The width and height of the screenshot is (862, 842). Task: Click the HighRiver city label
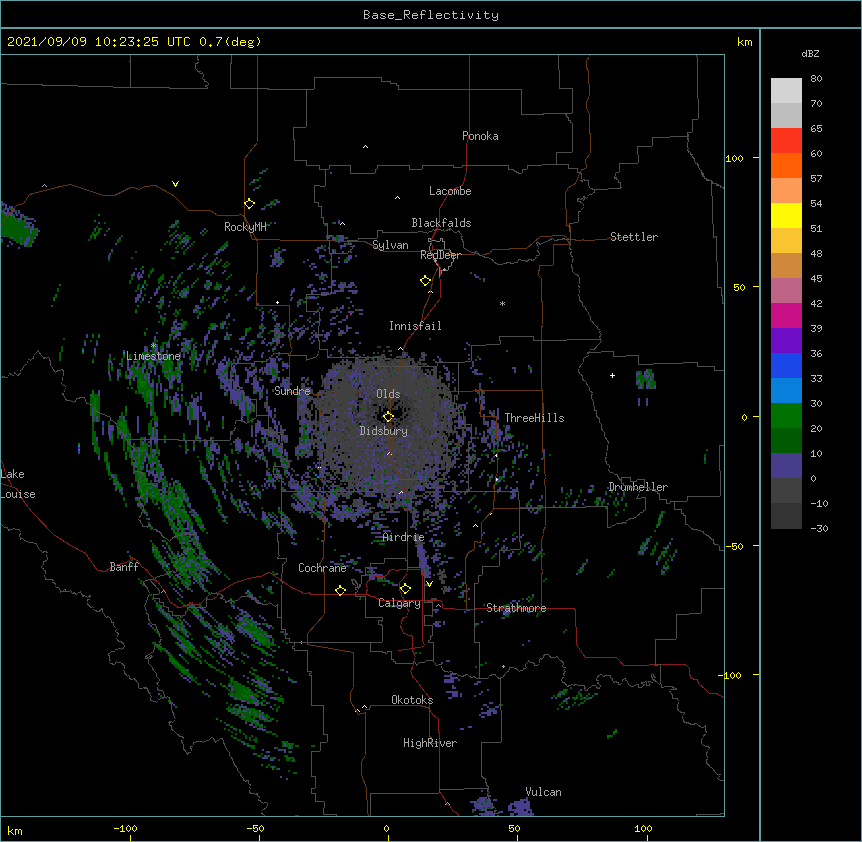point(430,743)
